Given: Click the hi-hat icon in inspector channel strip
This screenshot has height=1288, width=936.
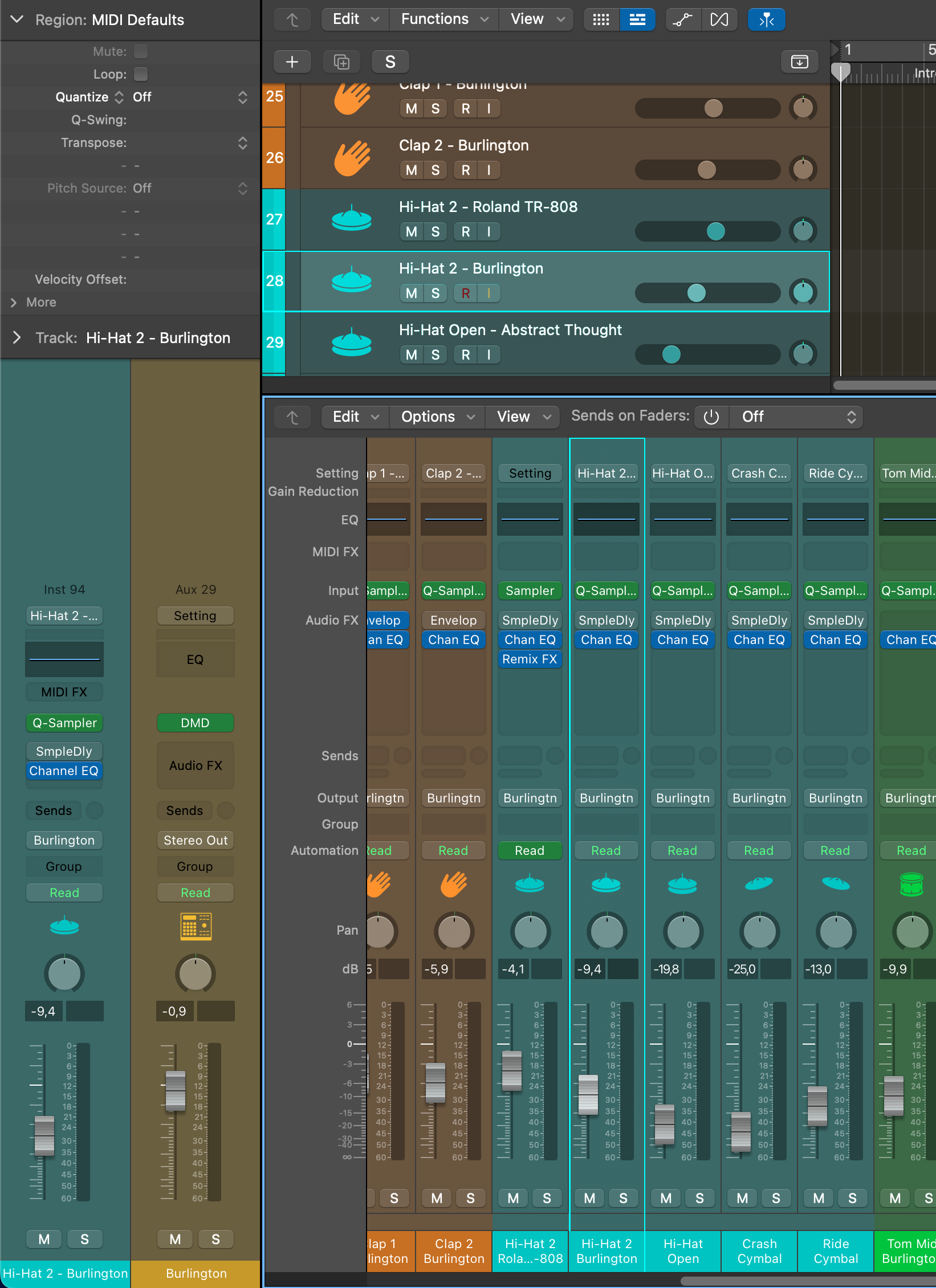Looking at the screenshot, I should point(64,925).
